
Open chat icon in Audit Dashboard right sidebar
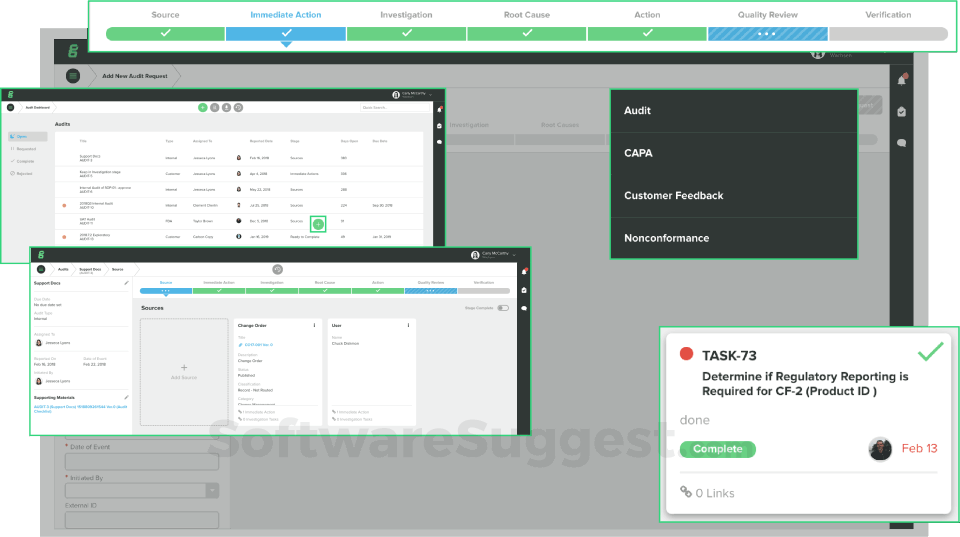(x=440, y=141)
